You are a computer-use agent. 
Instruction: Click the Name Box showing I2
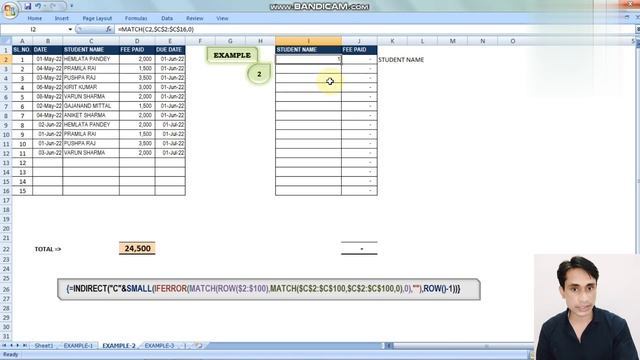(x=34, y=29)
